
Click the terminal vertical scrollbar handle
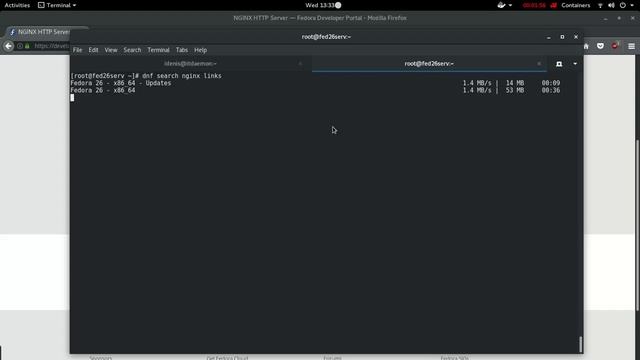coord(580,344)
